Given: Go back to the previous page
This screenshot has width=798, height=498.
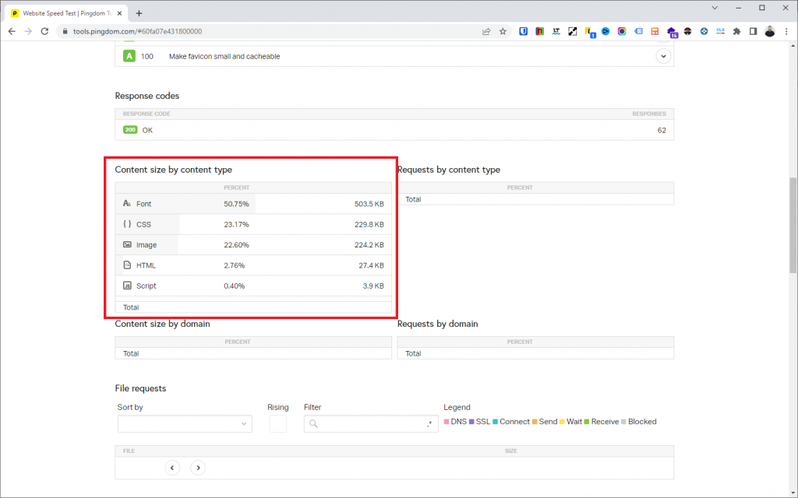Looking at the screenshot, I should [12, 31].
